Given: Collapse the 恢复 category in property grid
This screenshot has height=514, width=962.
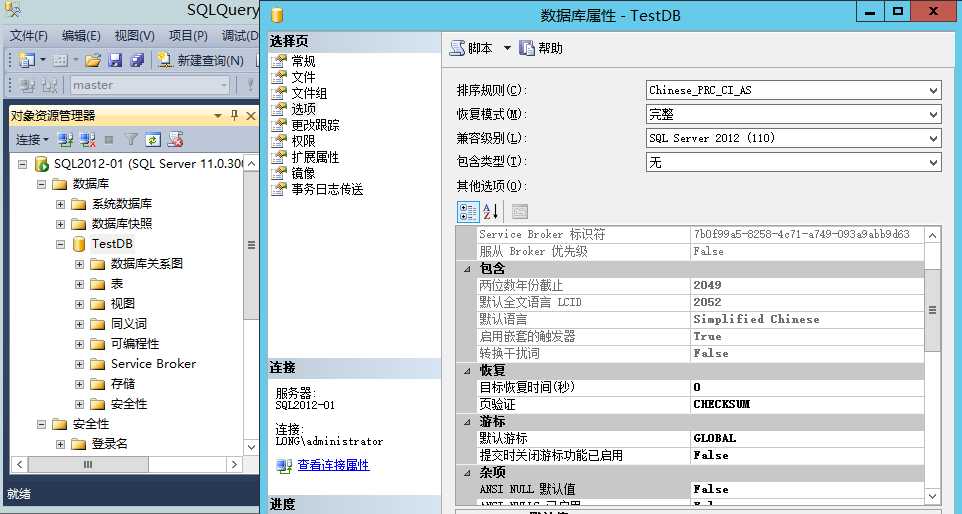Looking at the screenshot, I should pyautogui.click(x=468, y=370).
